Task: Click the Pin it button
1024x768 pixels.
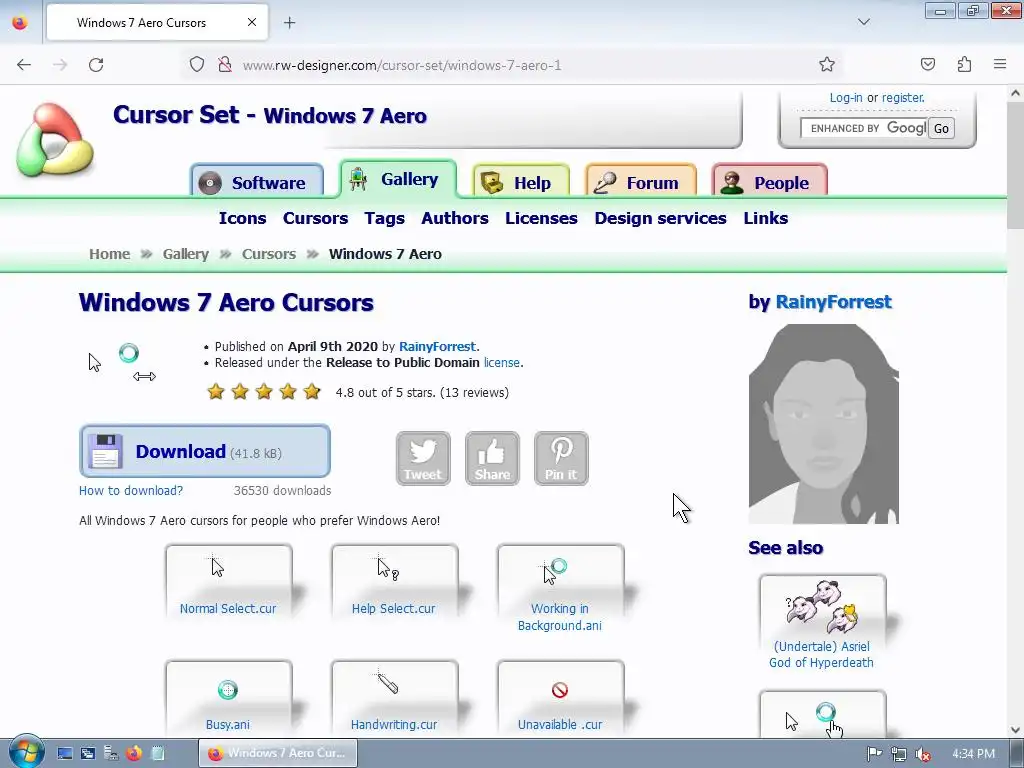Action: 561,458
